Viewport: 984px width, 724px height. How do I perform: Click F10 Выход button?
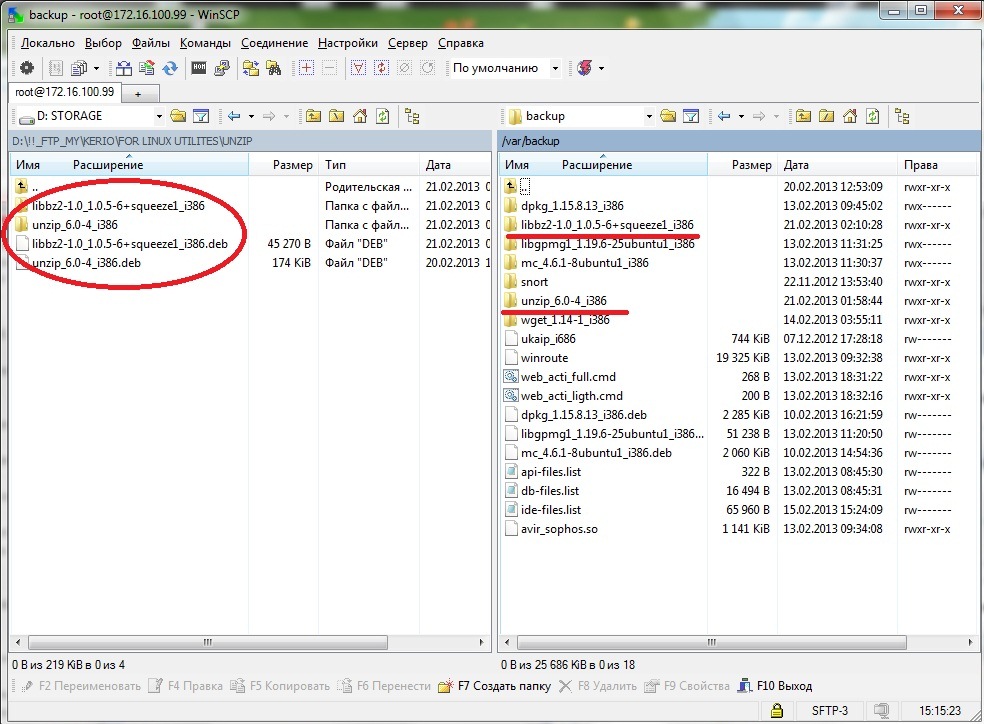(774, 686)
